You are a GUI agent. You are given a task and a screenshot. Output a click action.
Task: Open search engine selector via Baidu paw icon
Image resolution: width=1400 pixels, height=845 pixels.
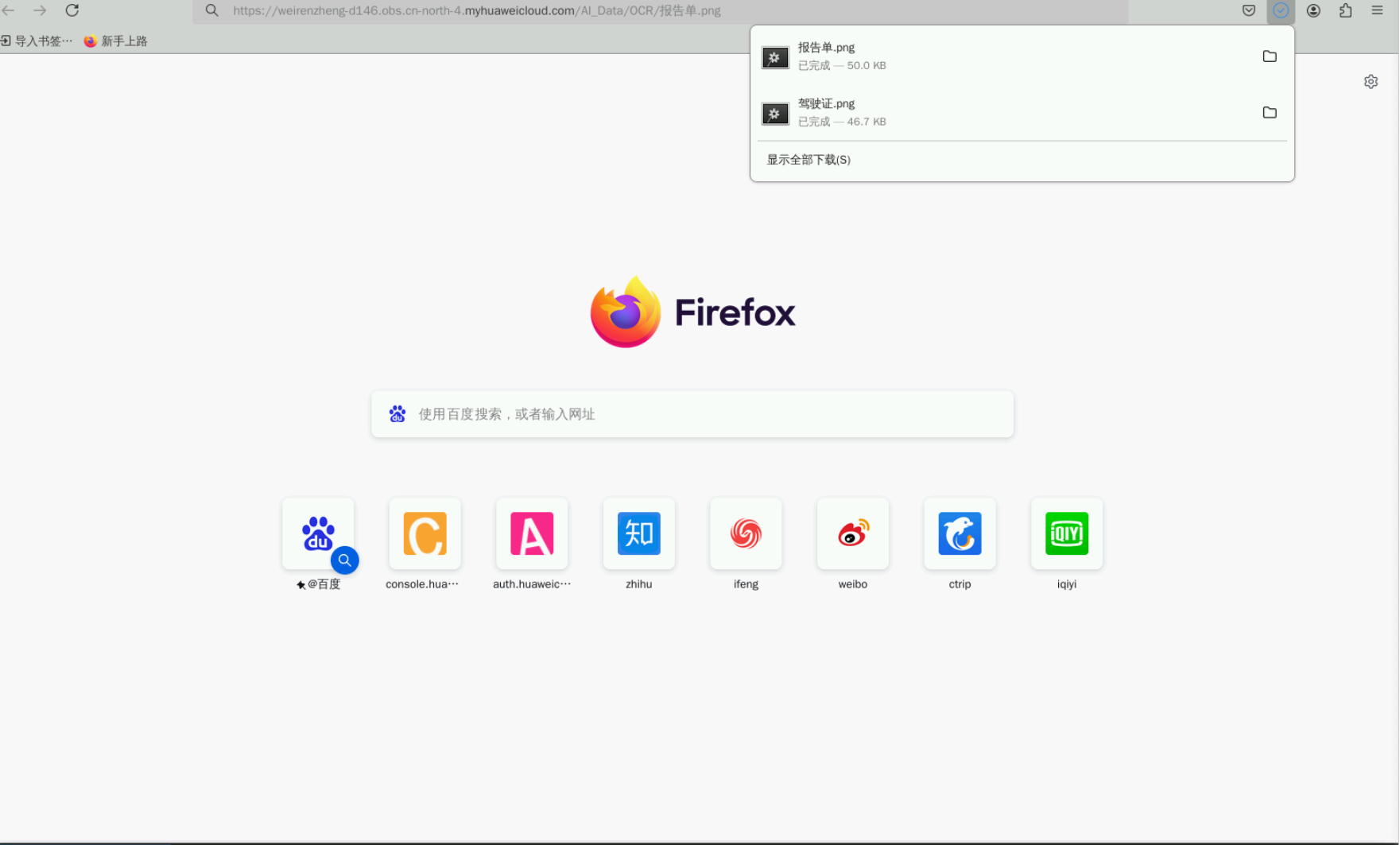click(397, 413)
